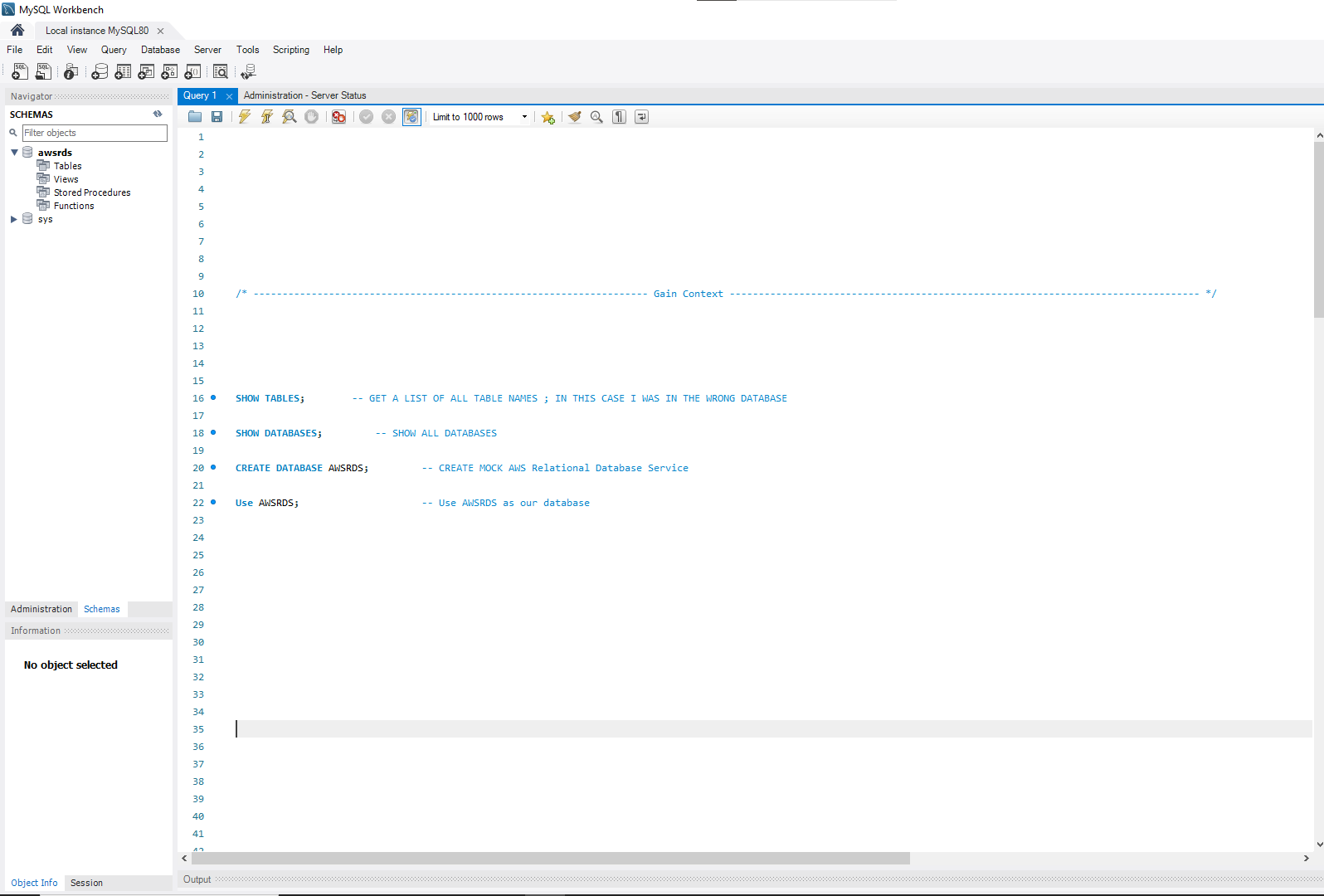
Task: Execute statement under cursor icon
Action: 267,117
